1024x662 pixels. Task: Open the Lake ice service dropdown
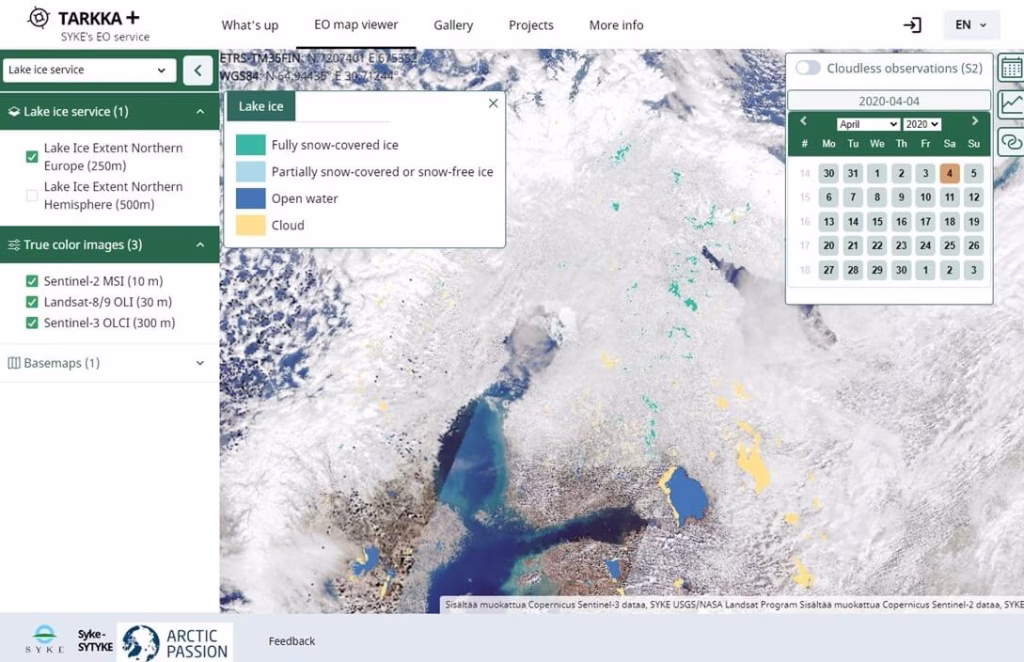tap(89, 70)
